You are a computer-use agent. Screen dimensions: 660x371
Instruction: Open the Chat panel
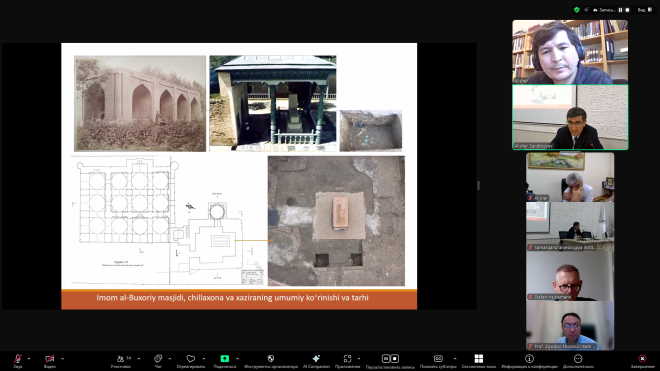point(158,359)
